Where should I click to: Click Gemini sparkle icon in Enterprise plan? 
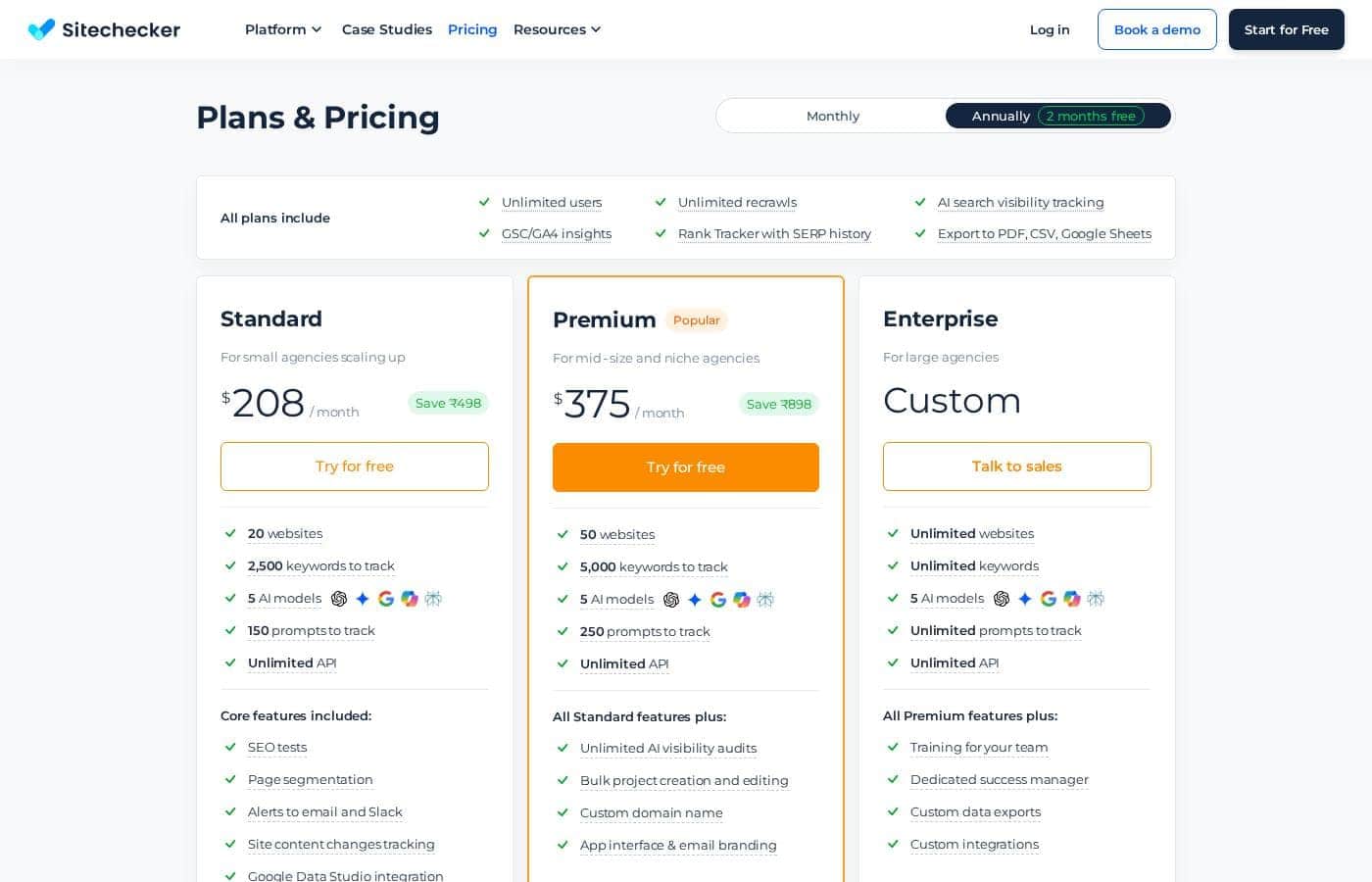click(x=1025, y=599)
